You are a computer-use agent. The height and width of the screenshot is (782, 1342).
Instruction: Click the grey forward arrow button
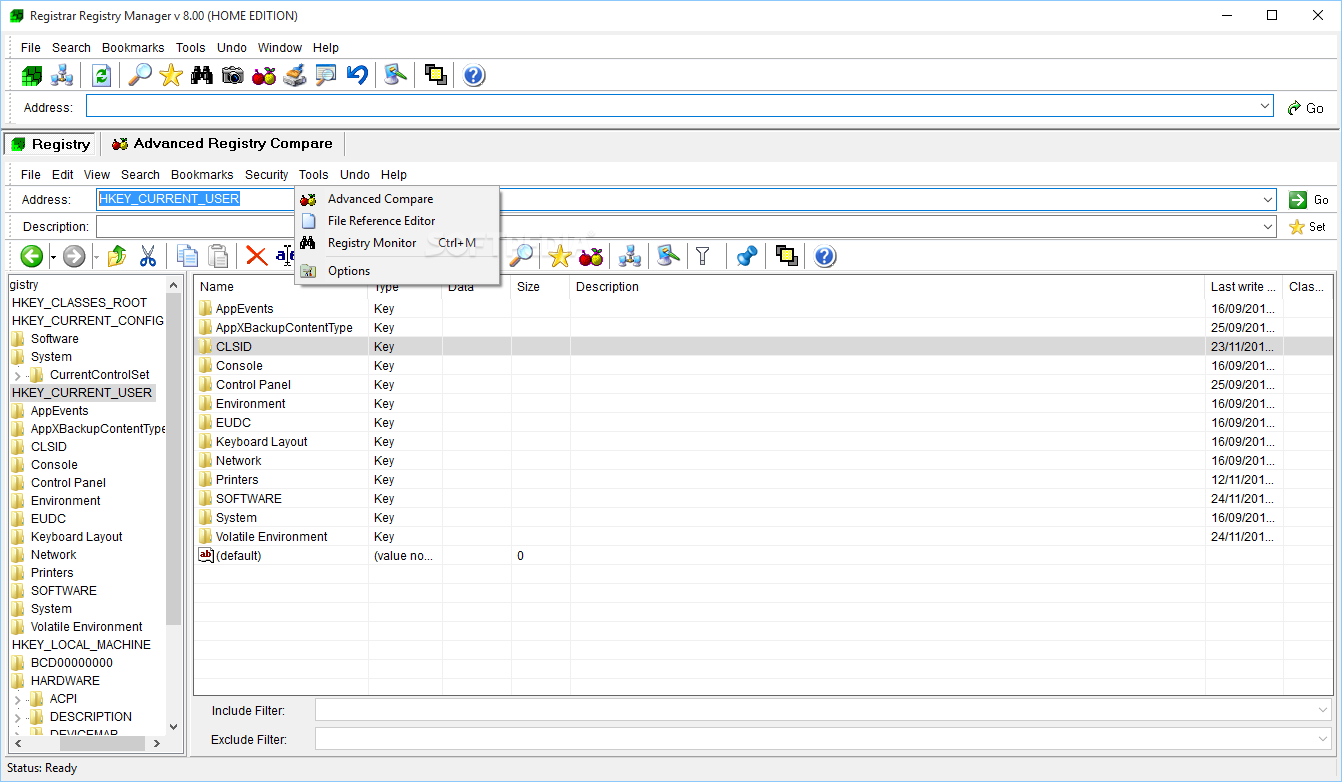(x=74, y=257)
